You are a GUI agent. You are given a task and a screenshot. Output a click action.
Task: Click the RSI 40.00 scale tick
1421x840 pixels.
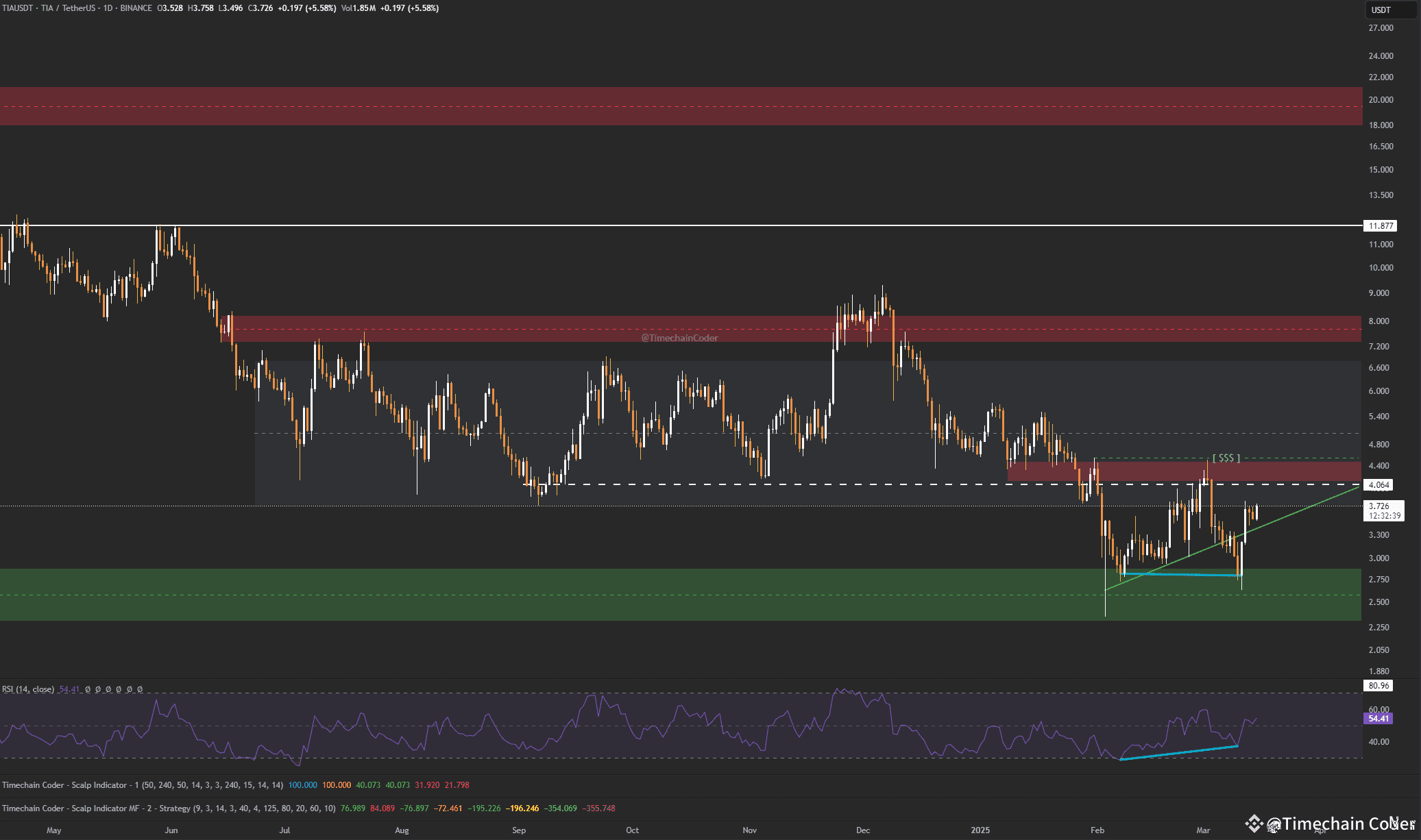[1379, 742]
